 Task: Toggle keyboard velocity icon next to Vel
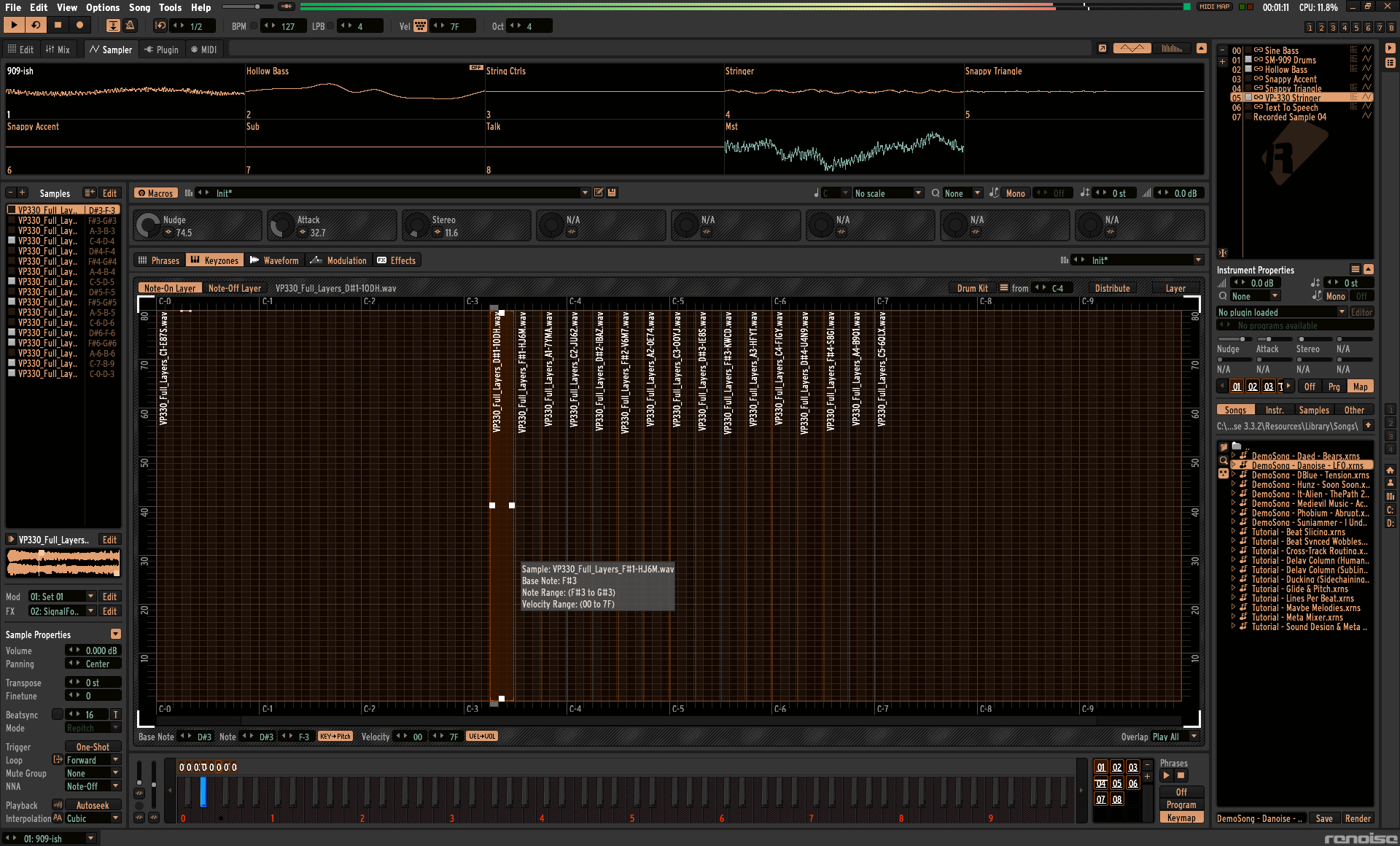(421, 26)
